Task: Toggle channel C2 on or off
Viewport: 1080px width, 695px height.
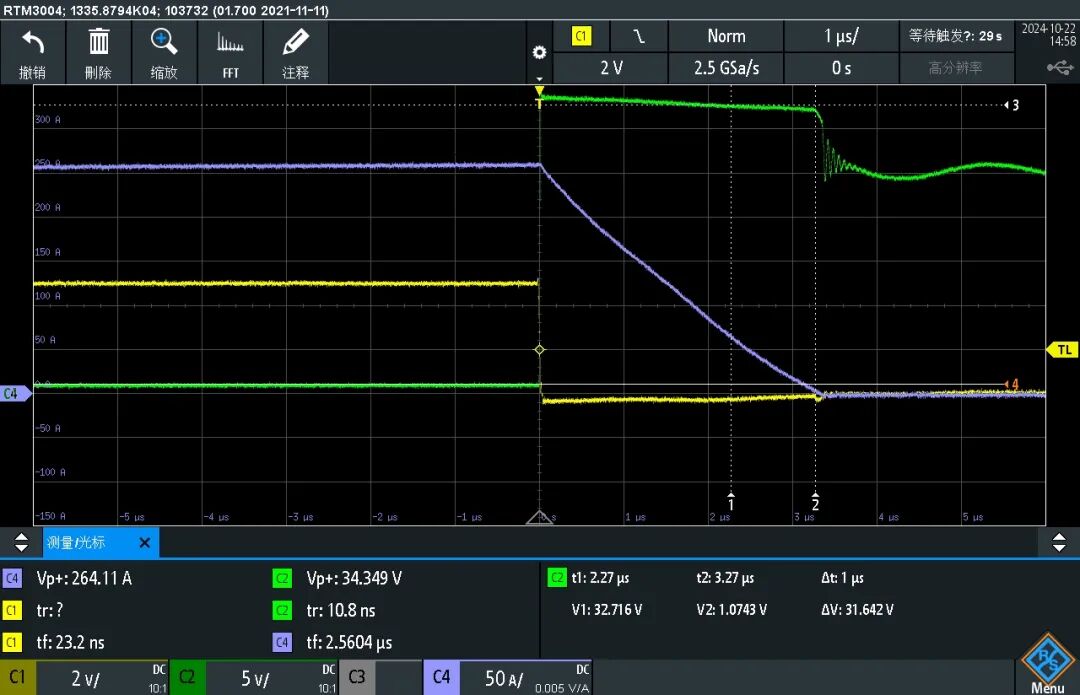Action: click(187, 678)
